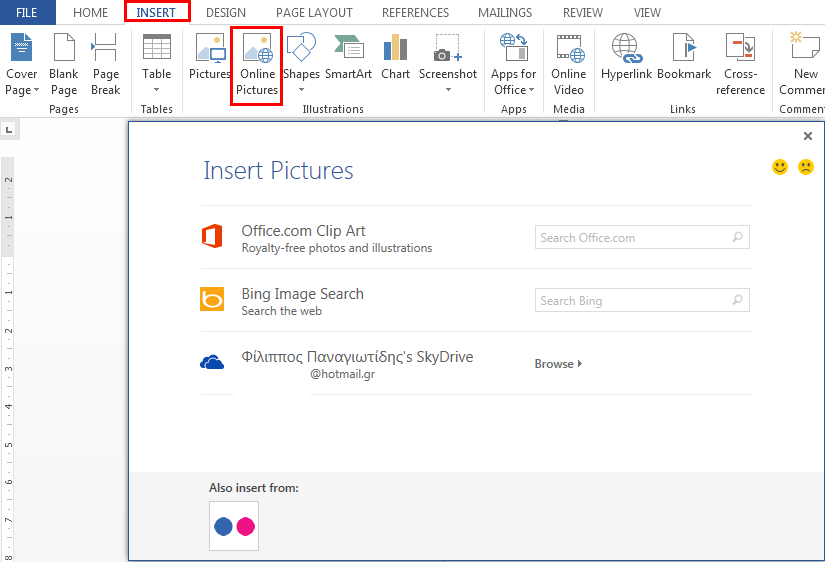825x562 pixels.
Task: Send a smile feedback face
Action: (x=780, y=167)
